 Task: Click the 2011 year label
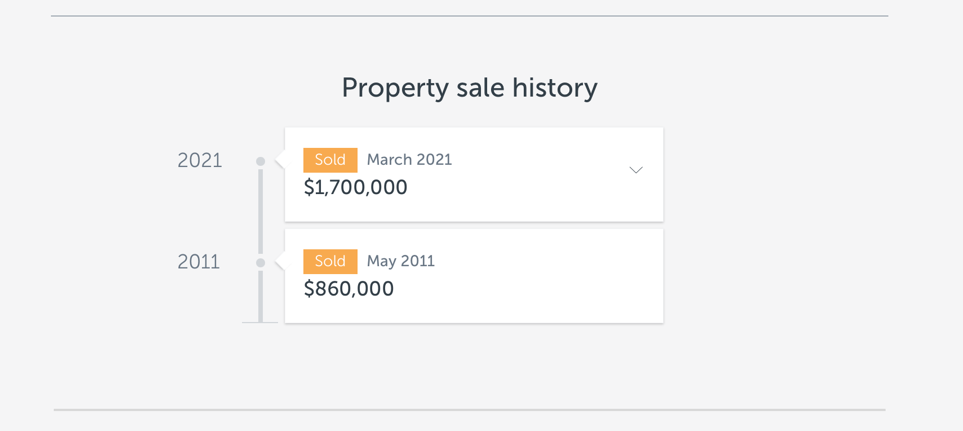(199, 262)
